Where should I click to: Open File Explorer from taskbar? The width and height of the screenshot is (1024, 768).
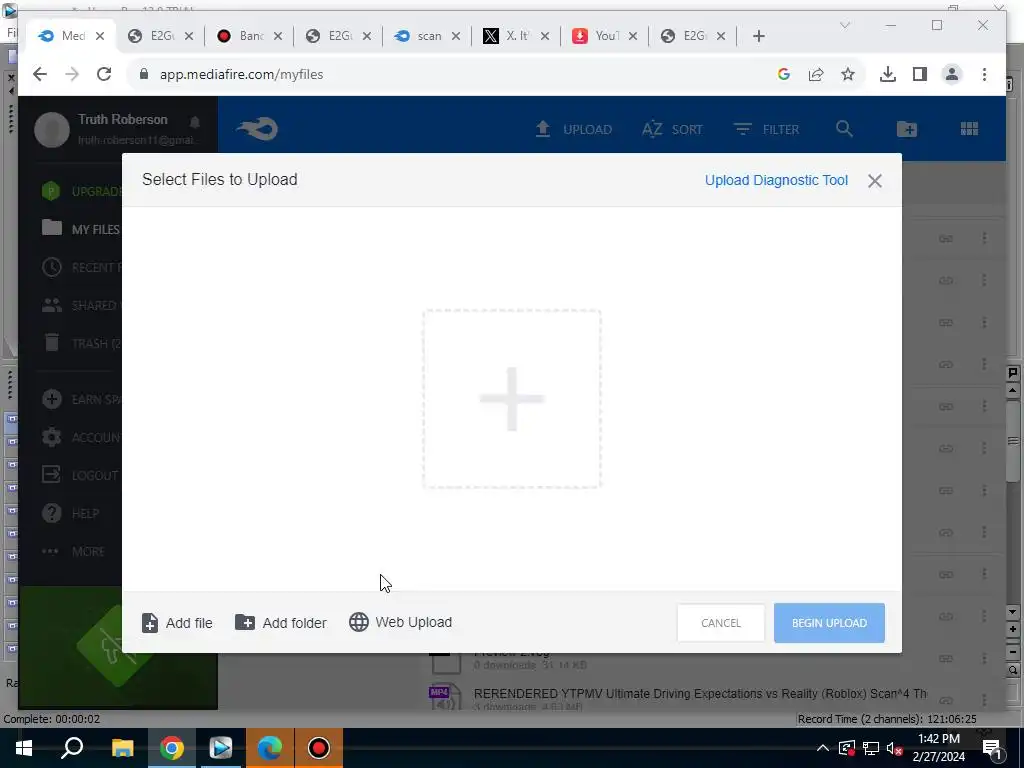click(x=122, y=748)
